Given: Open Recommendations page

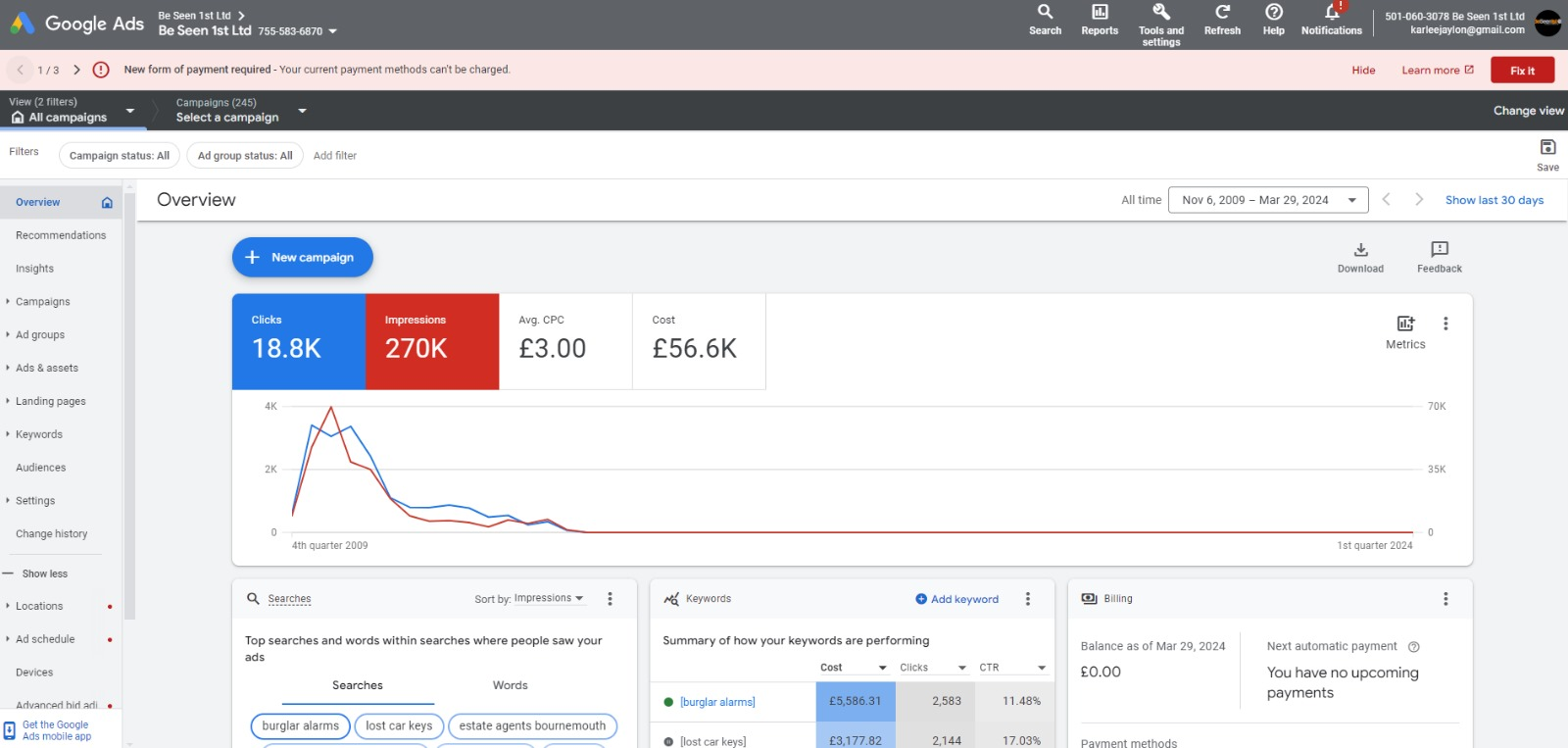Looking at the screenshot, I should pos(61,235).
